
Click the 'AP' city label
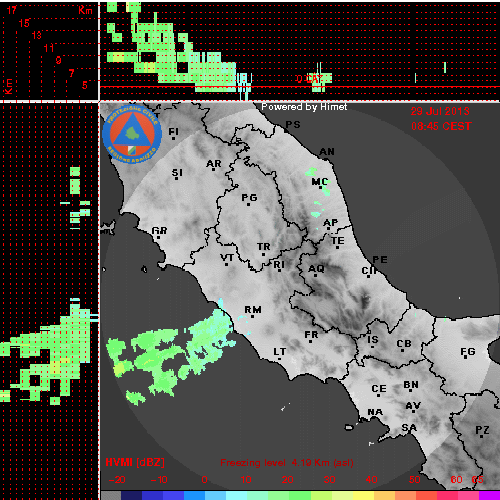coord(331,223)
